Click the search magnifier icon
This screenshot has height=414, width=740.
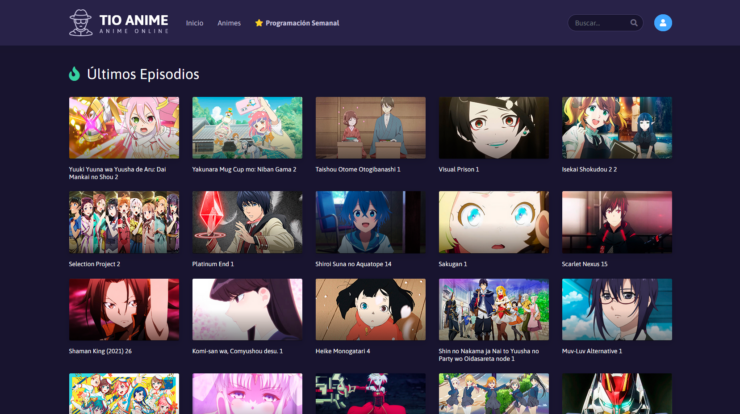click(x=633, y=23)
